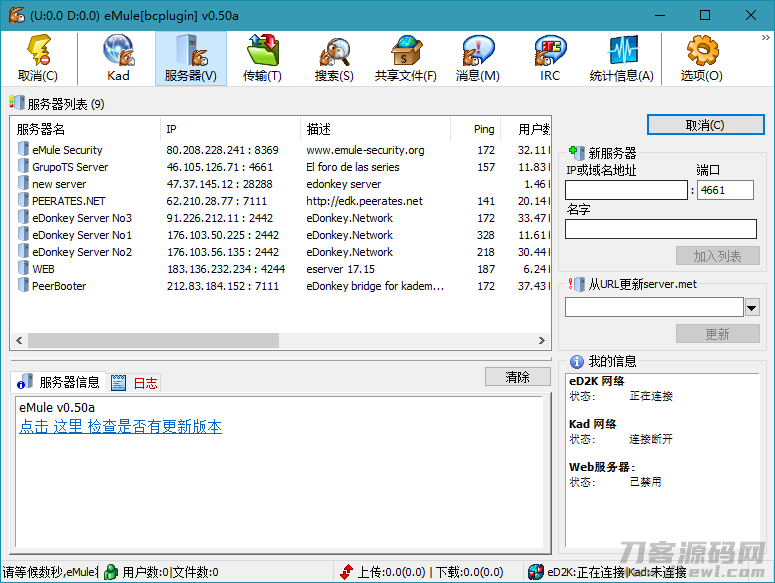
Task: Expand the toolbar overflow chevron
Action: 766,38
